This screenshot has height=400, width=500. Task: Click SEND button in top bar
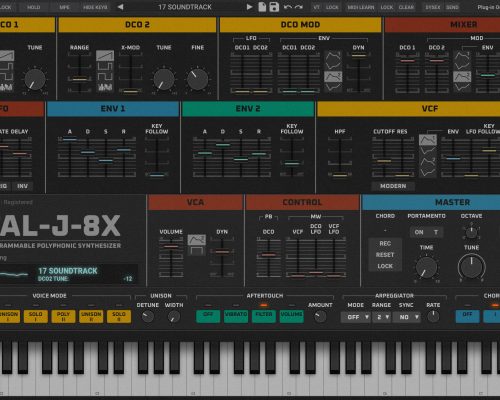[452, 7]
